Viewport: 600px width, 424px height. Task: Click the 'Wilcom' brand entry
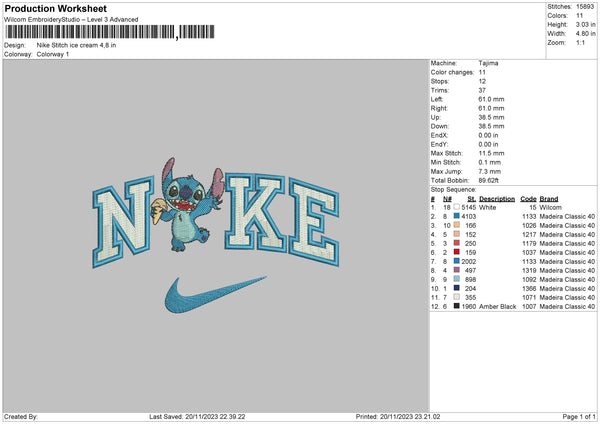pyautogui.click(x=550, y=207)
